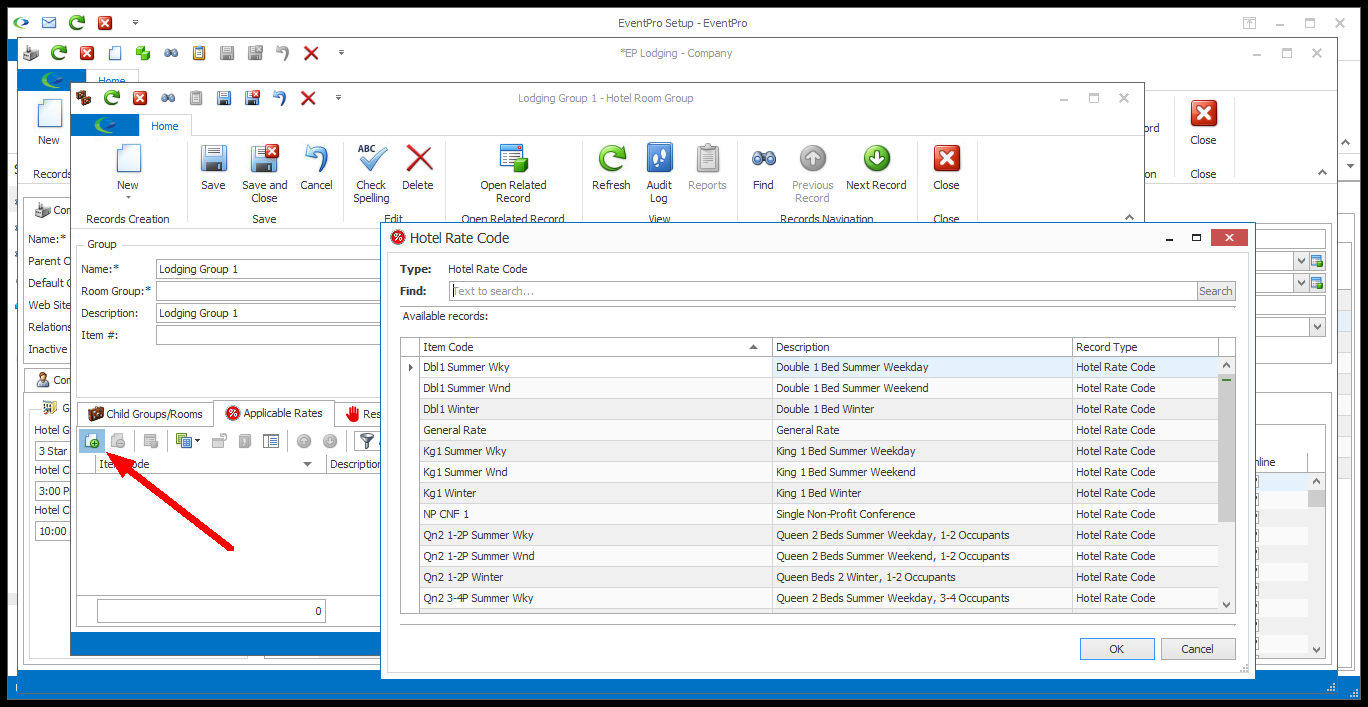Screen dimensions: 1368x707
Task: Switch to Child Groups/Rooms tab
Action: coord(145,413)
